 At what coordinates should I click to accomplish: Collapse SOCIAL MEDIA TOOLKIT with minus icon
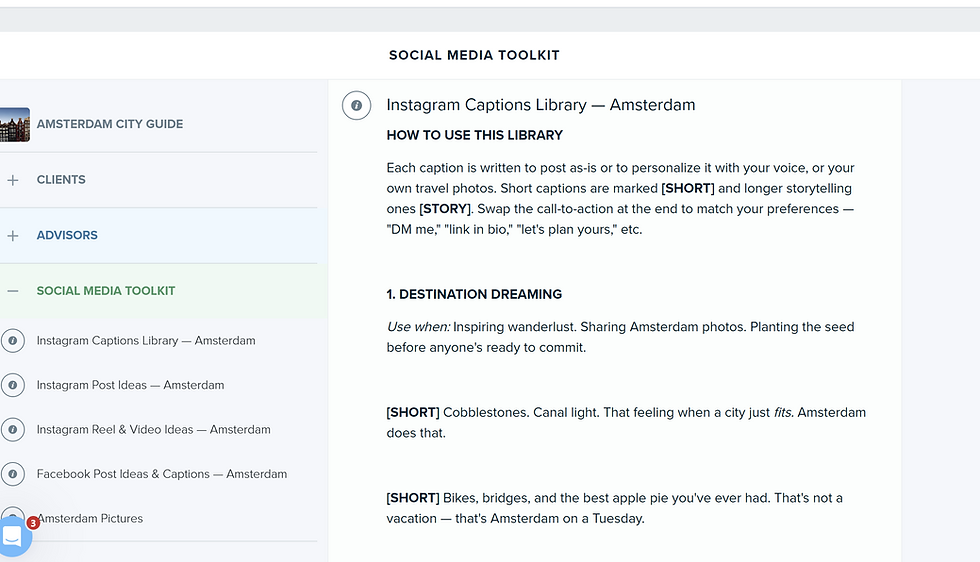click(x=12, y=291)
